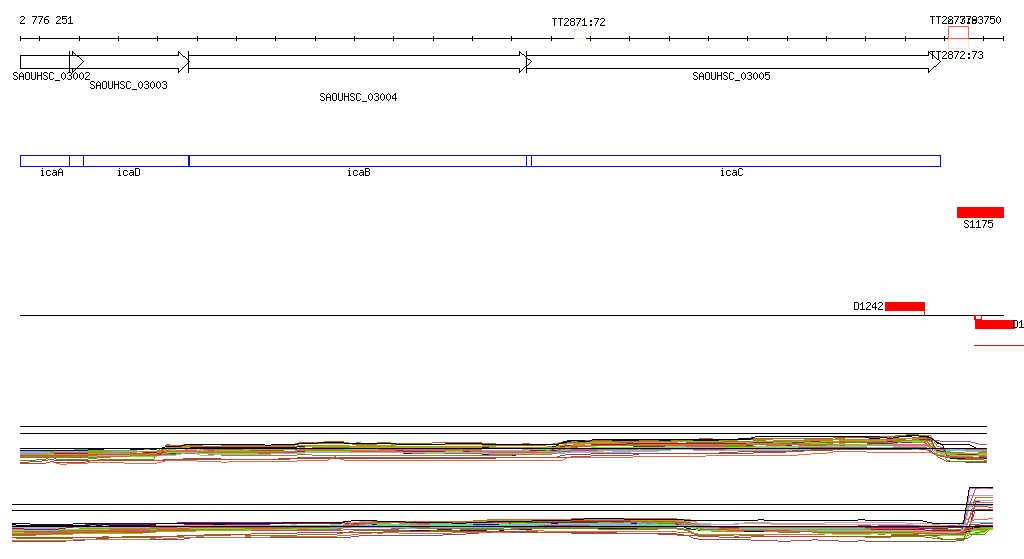1024x559 pixels.
Task: Click the red S1175 segment bar
Action: 980,212
